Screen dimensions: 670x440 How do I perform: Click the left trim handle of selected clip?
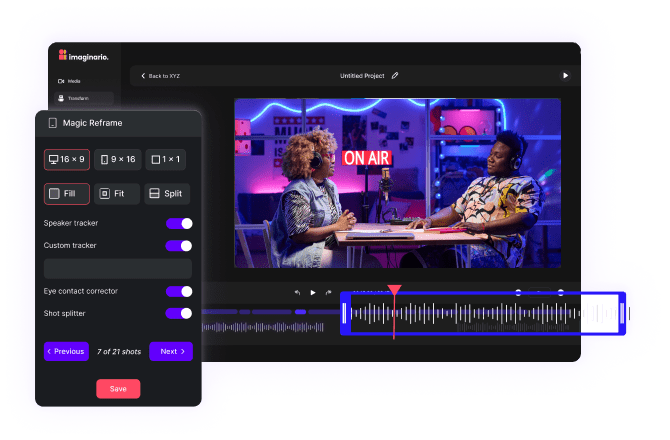344,314
